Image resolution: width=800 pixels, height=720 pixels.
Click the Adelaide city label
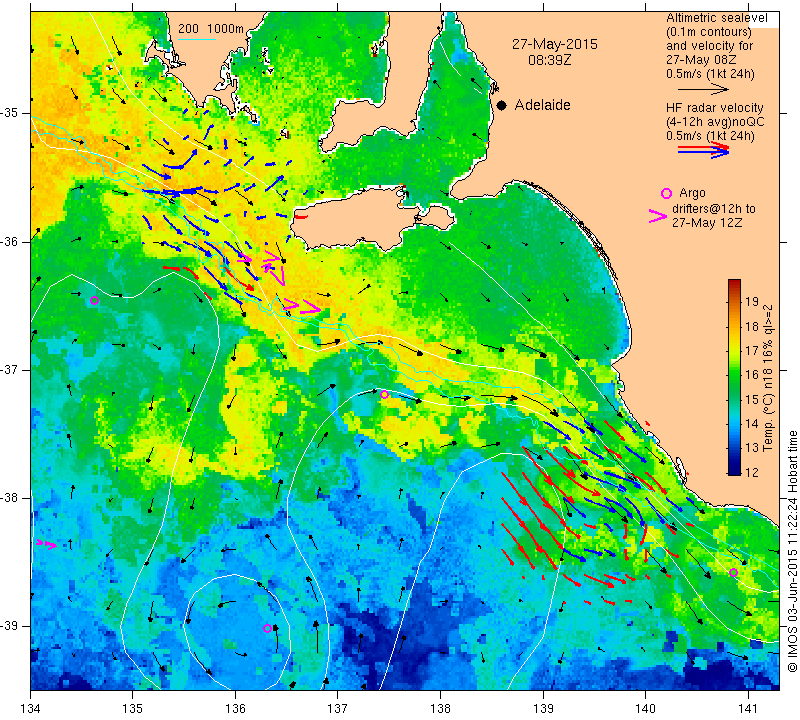point(542,105)
